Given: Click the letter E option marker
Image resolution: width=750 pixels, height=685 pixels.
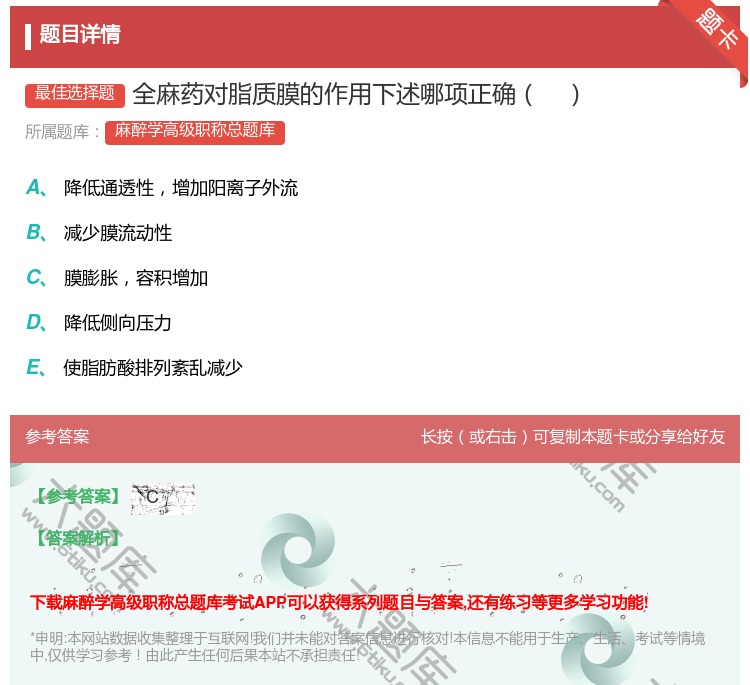Looking at the screenshot, I should [x=36, y=368].
